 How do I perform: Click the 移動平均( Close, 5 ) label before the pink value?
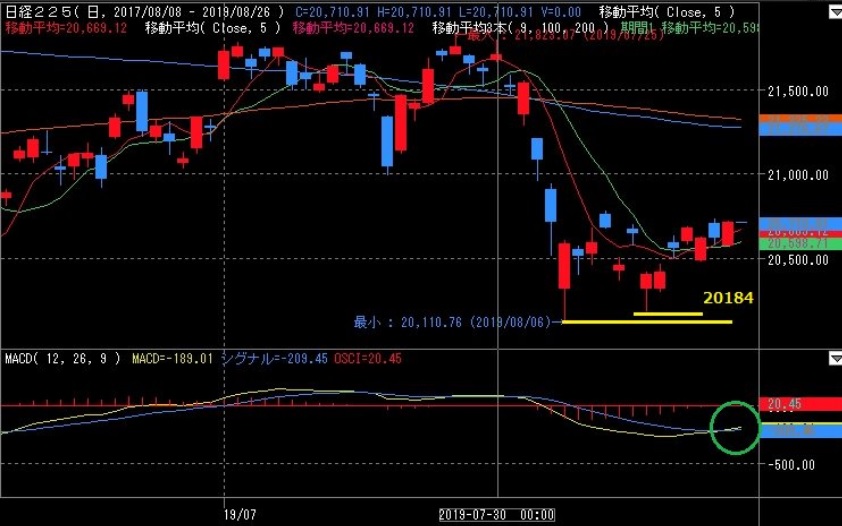[213, 28]
